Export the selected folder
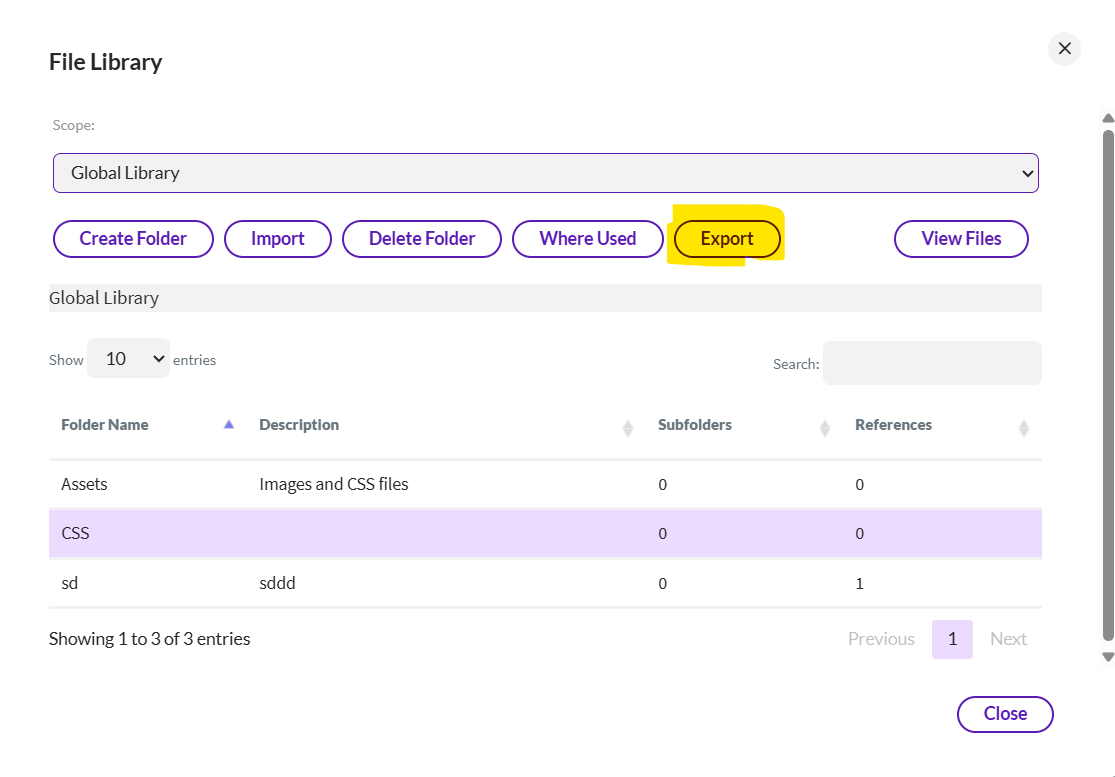 point(727,239)
